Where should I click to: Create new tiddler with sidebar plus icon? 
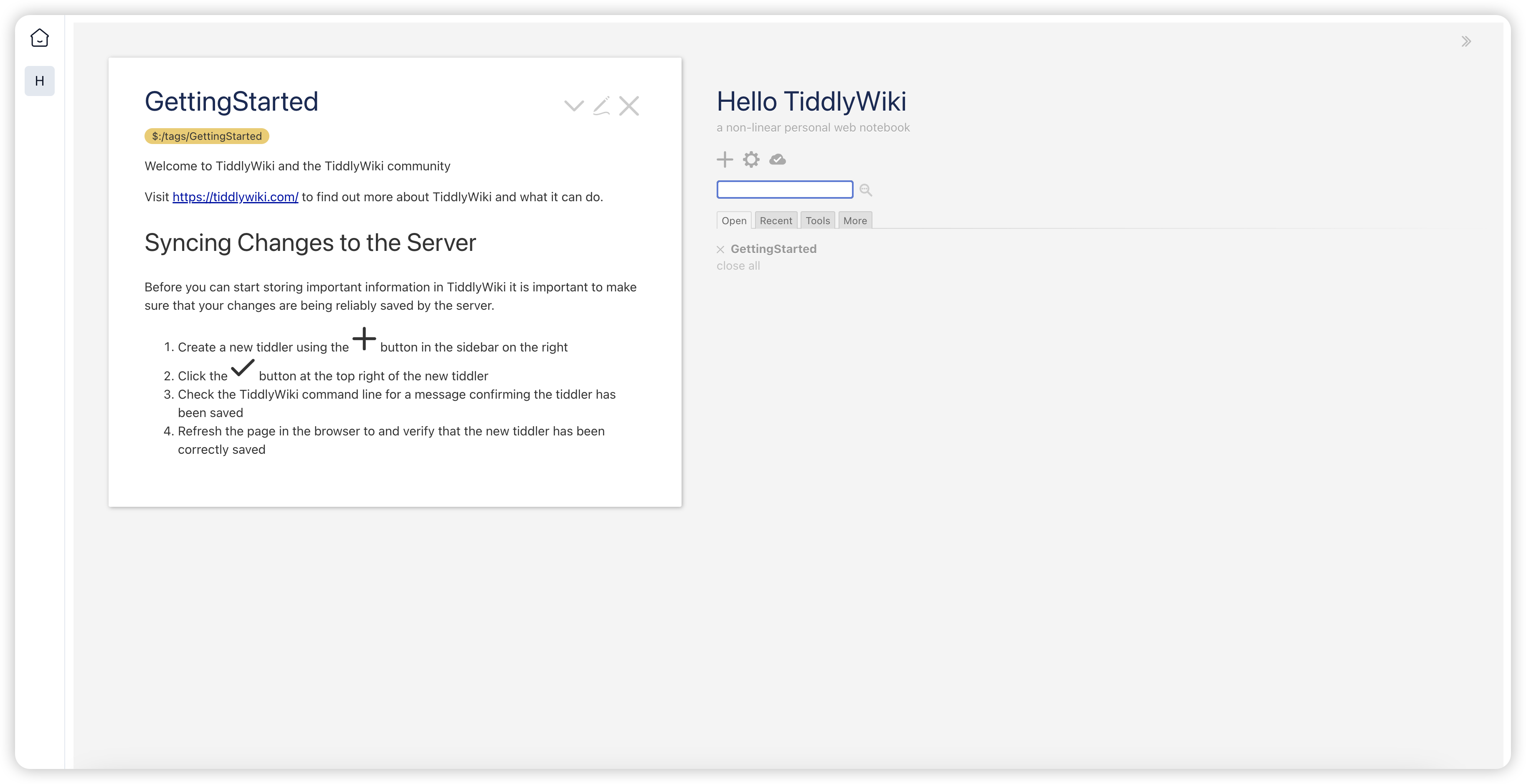pos(725,159)
